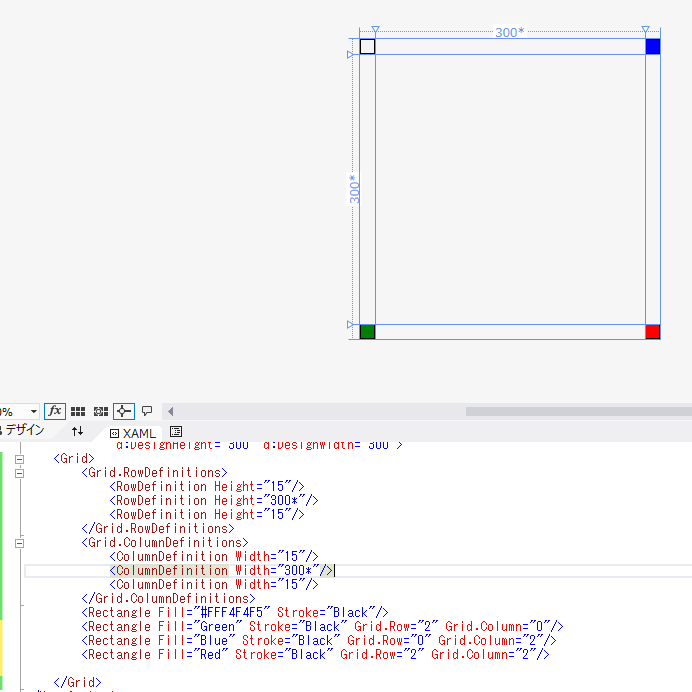Click the designer scrollbar left arrow

170,412
